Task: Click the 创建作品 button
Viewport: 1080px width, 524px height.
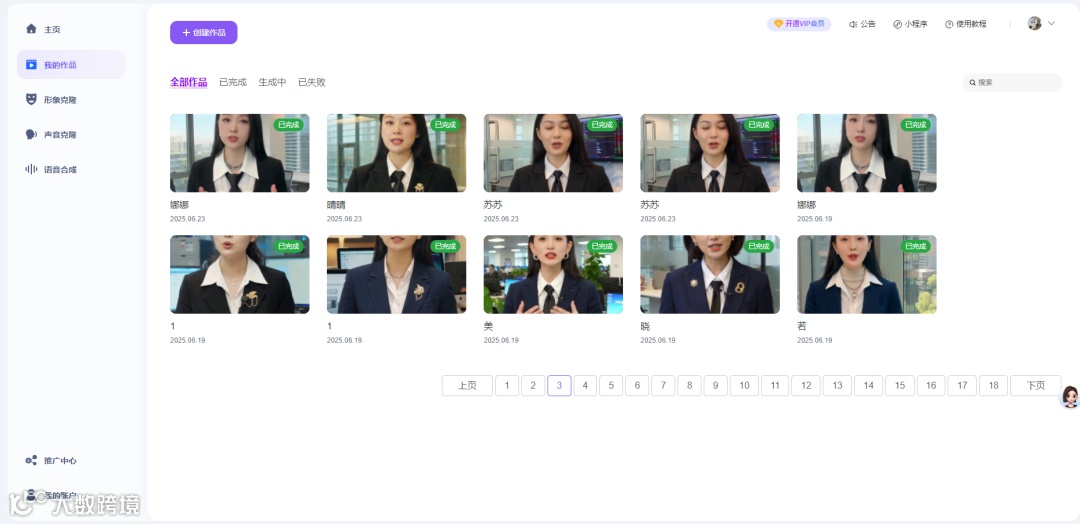Action: [204, 32]
